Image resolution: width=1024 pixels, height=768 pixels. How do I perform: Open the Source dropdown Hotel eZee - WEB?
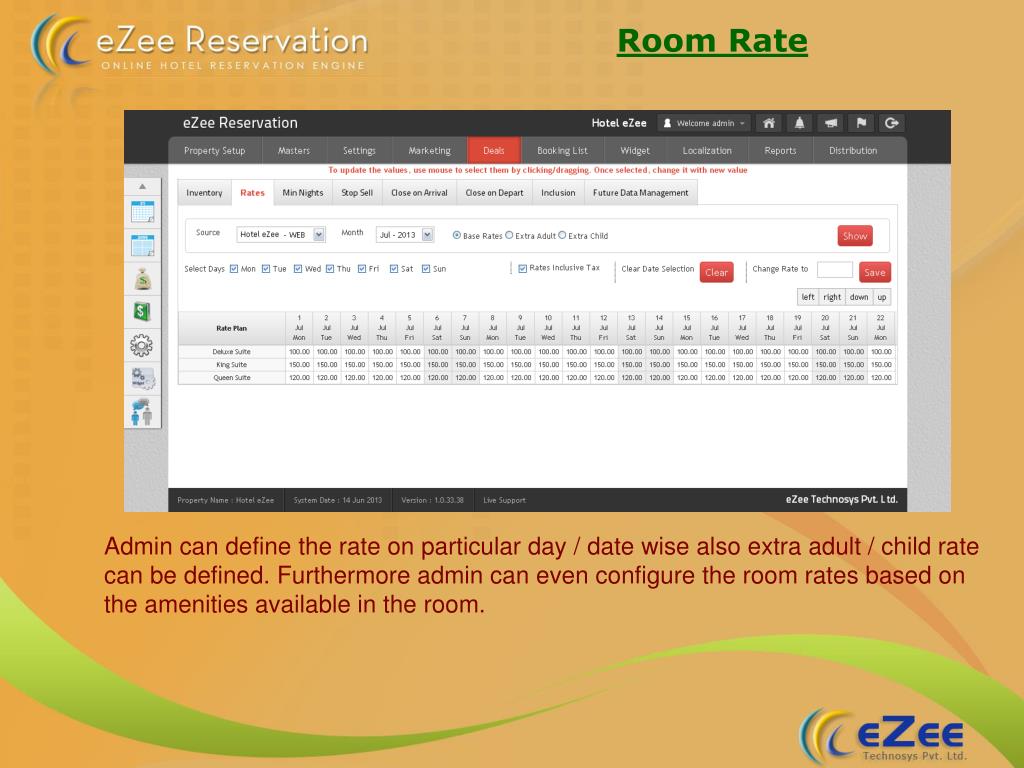tap(281, 234)
